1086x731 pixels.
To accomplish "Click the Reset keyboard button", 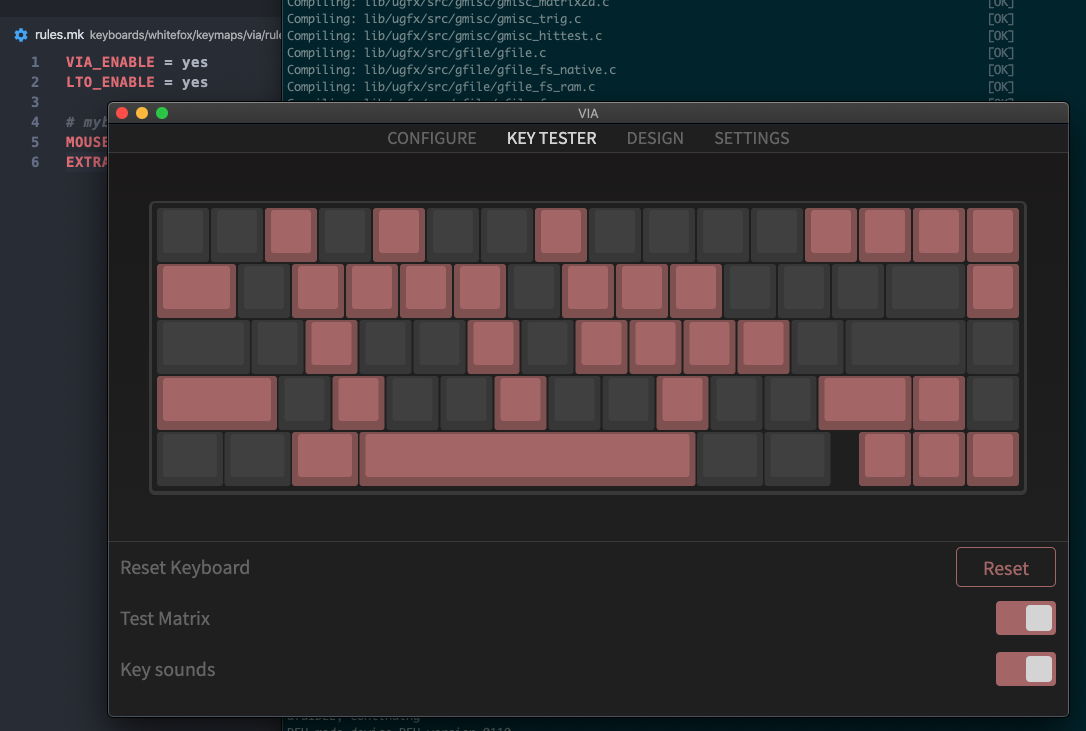I will (x=1005, y=567).
